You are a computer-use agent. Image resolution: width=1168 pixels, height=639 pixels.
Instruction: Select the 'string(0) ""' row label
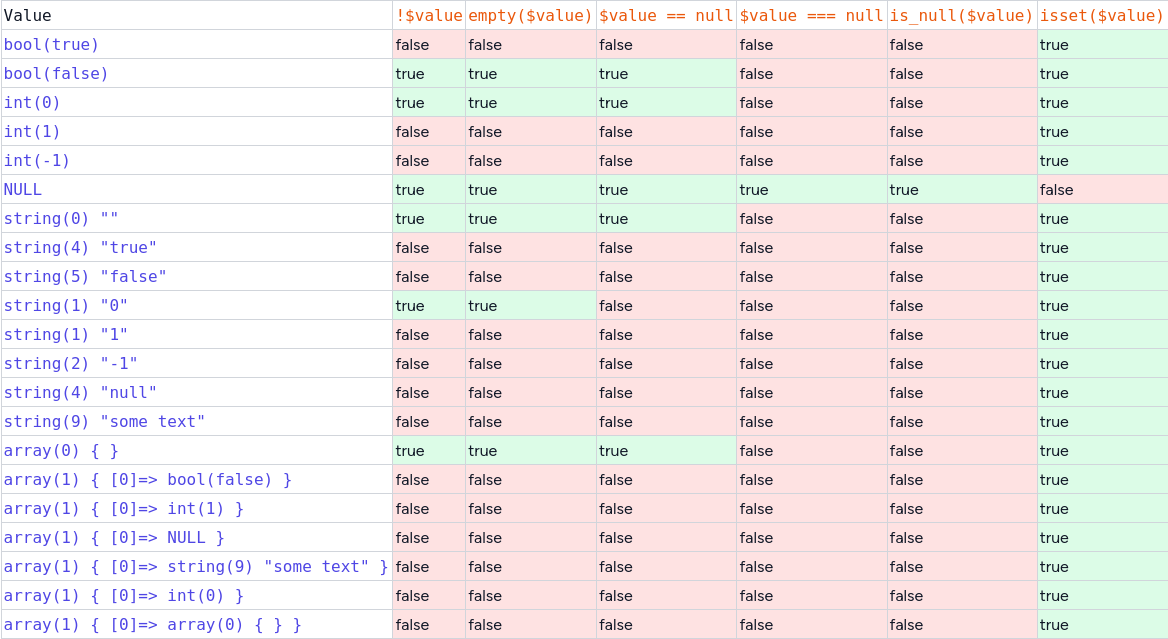pos(61,219)
